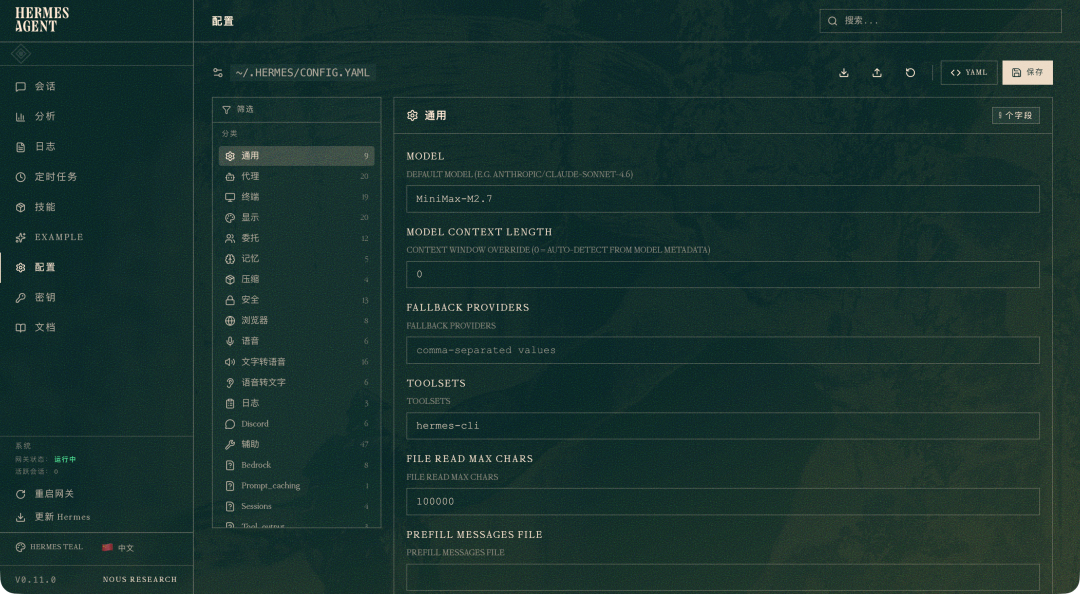Open the HERMES TEAL theme picker

click(49, 547)
